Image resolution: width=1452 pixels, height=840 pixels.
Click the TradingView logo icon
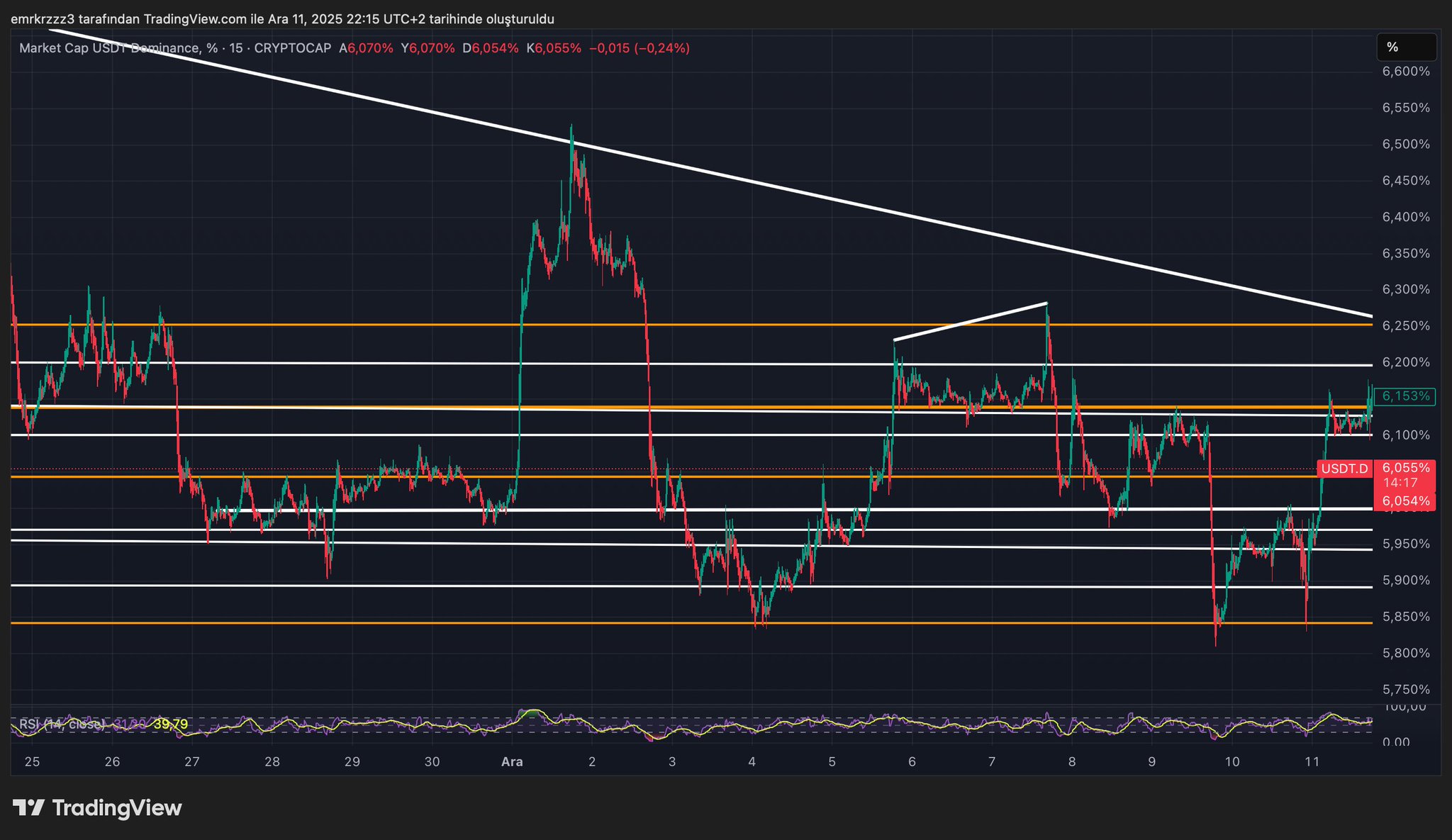tap(28, 808)
